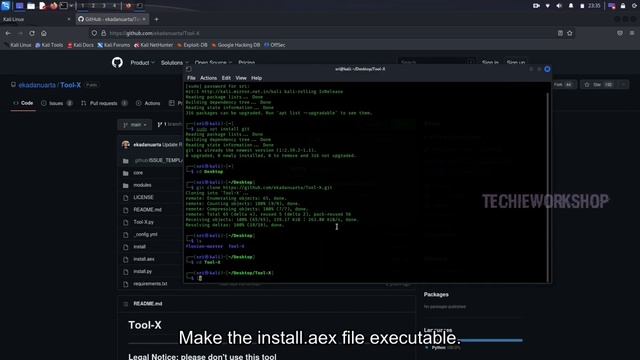Viewport: 640px width, 360px height.
Task: Open the Firefox hamburger menu
Action: [x=632, y=33]
